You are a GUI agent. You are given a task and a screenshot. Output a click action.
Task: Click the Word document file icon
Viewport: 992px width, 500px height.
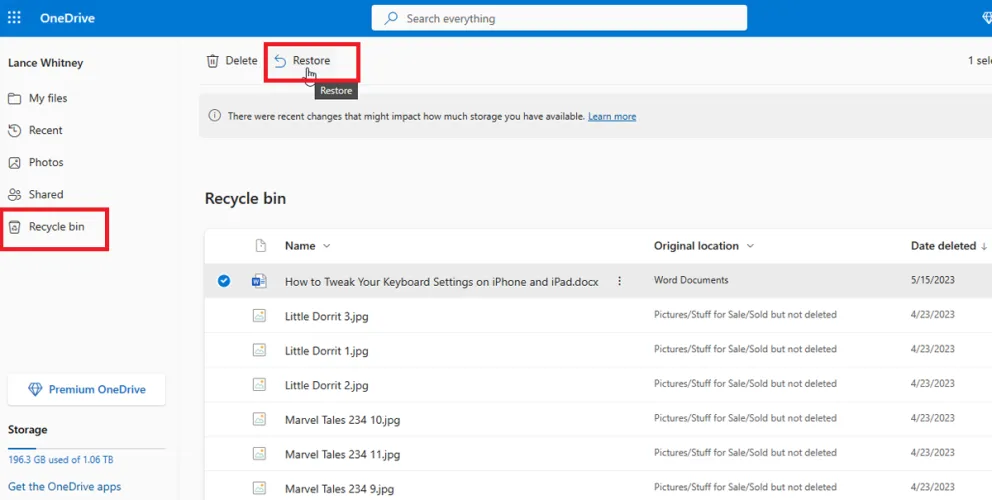259,281
